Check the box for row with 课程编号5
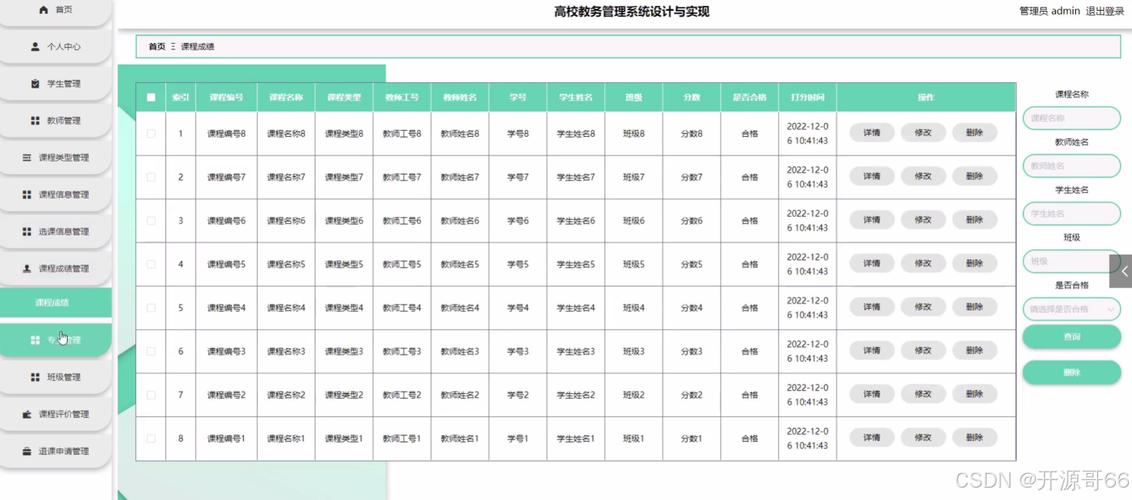The height and width of the screenshot is (500, 1132). click(x=151, y=264)
